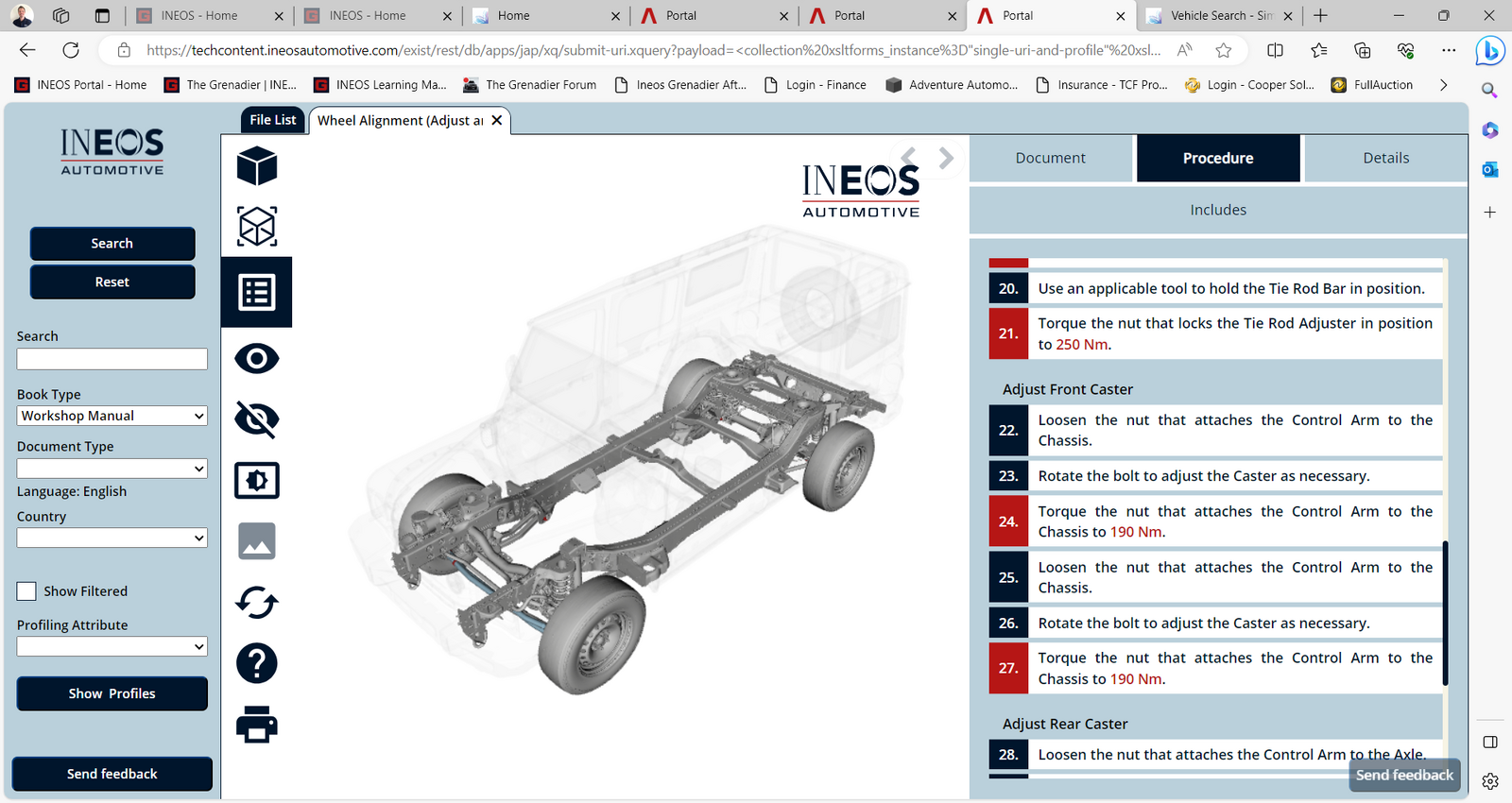Screen dimensions: 1512x803
Task: Open the image snapshot icon
Action: (x=256, y=541)
